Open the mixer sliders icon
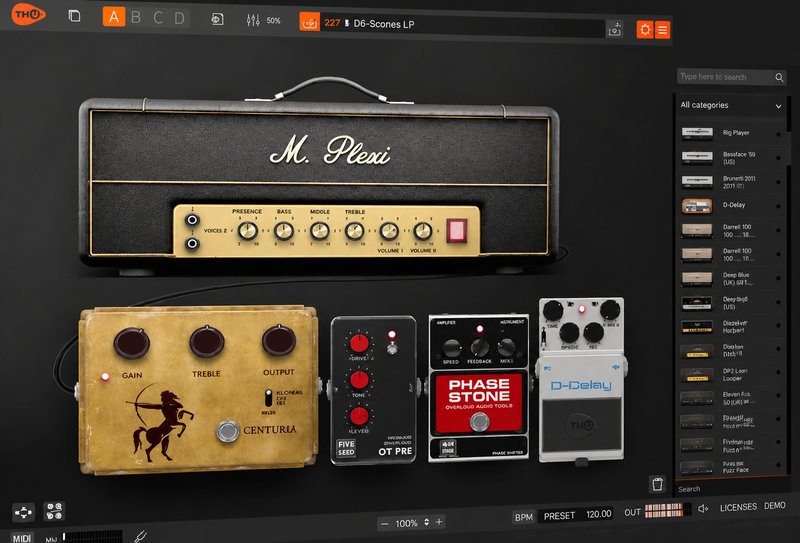800x543 pixels. 253,20
